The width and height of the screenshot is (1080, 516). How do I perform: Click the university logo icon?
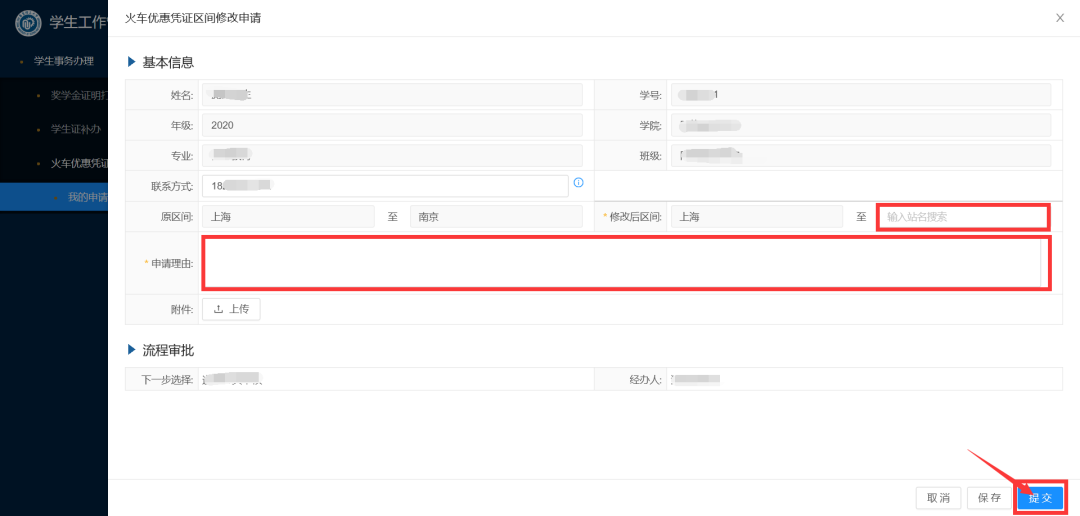(28, 22)
